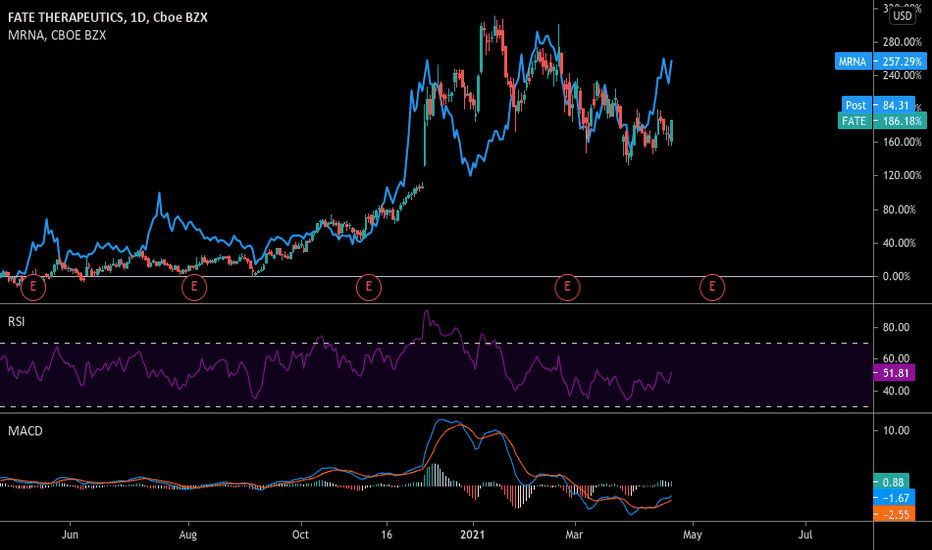Click the Jun date label
Image resolution: width=932 pixels, height=550 pixels.
70,535
